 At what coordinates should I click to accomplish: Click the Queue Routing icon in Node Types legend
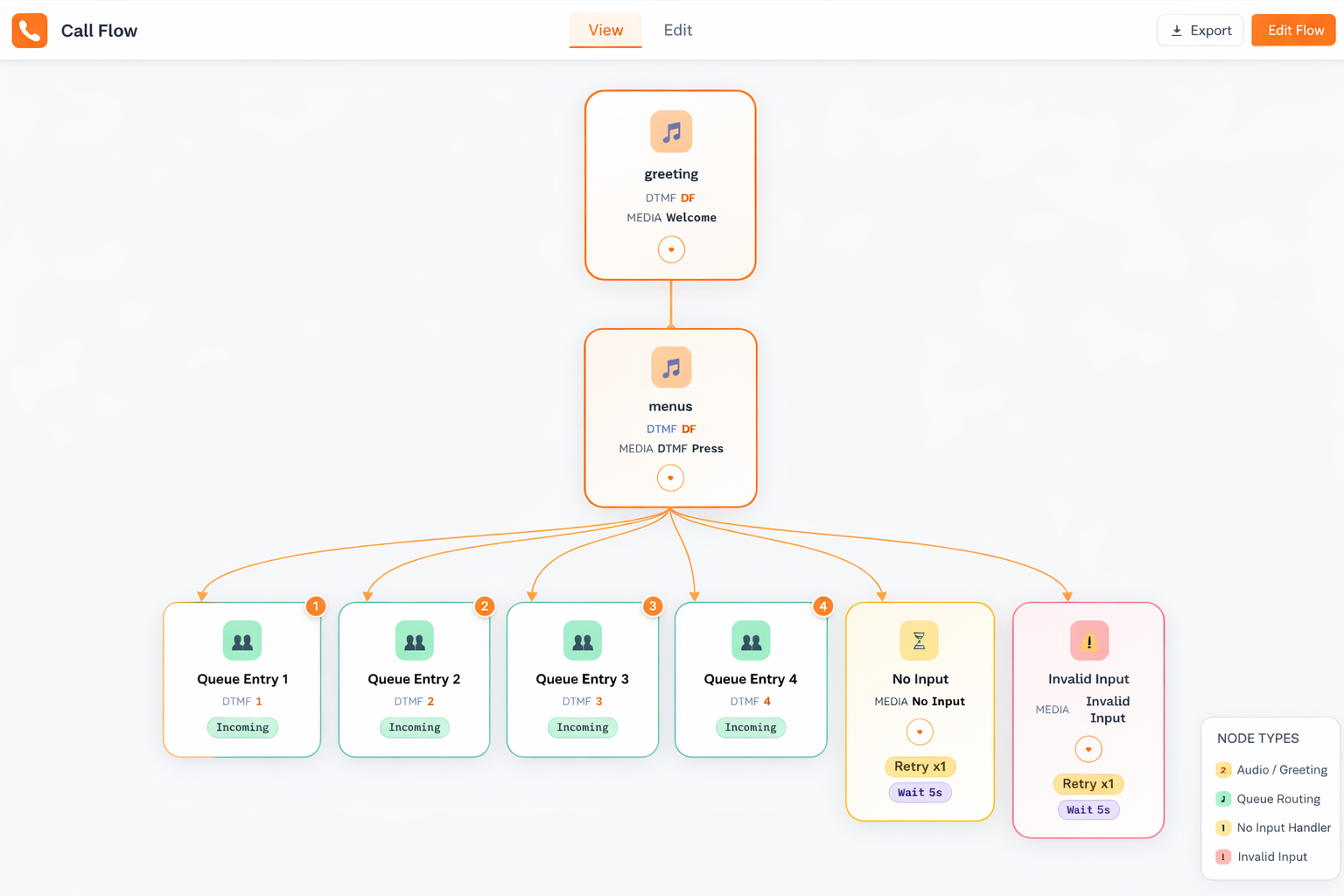1222,799
